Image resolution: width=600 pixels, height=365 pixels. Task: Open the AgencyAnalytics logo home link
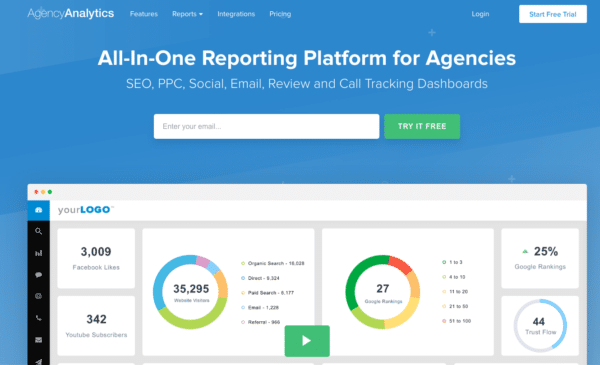[x=70, y=13]
